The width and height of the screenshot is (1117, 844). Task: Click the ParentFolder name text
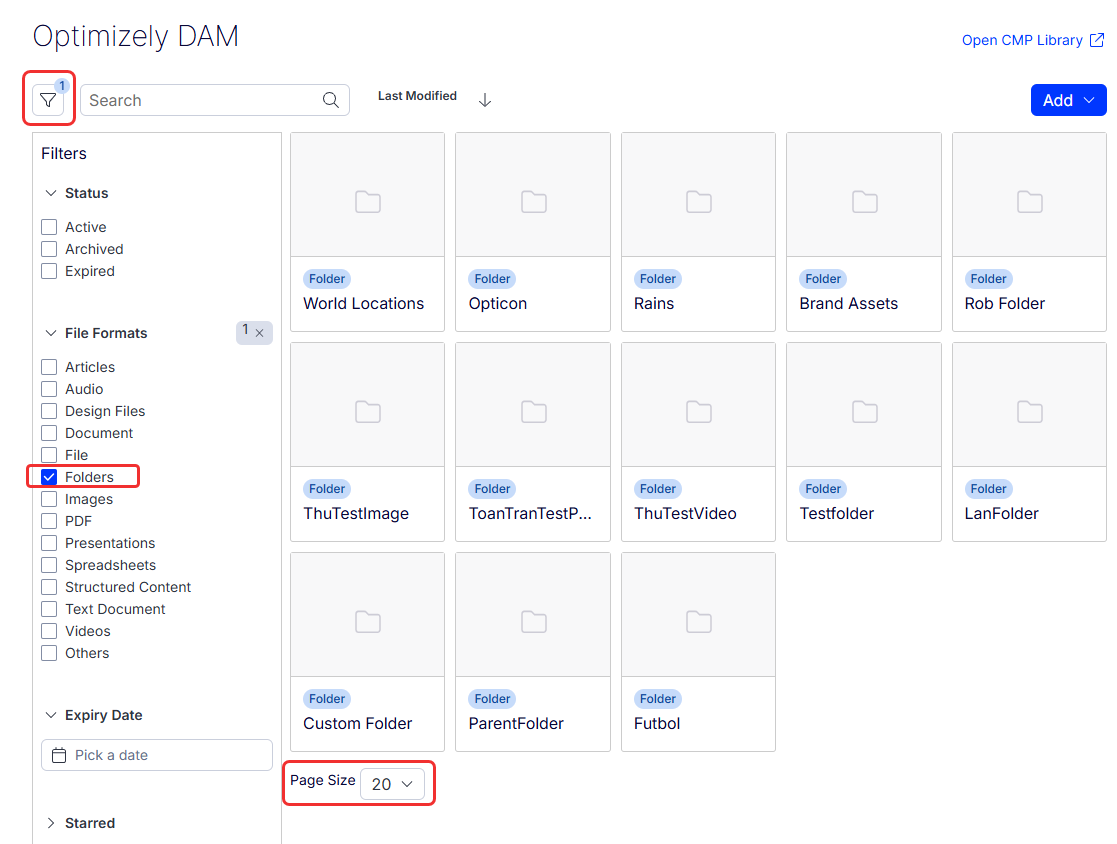(516, 724)
